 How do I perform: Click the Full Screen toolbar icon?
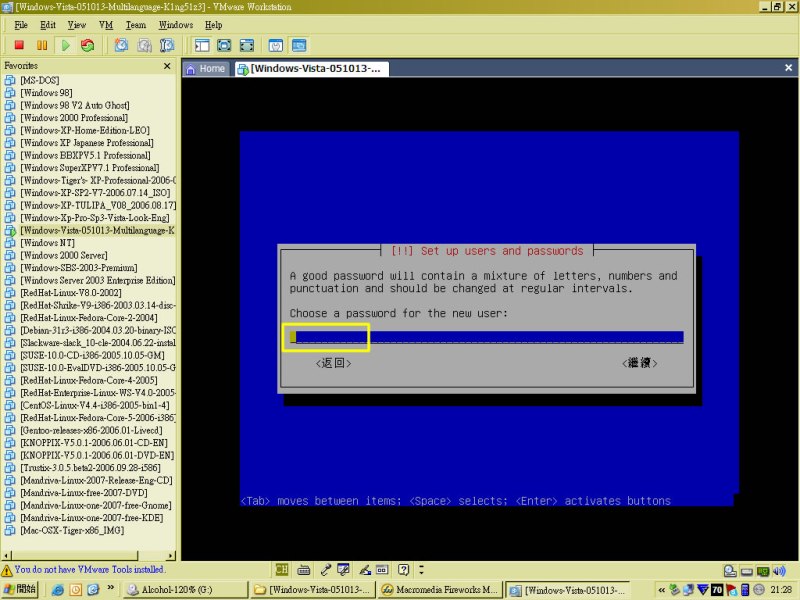pyautogui.click(x=224, y=45)
